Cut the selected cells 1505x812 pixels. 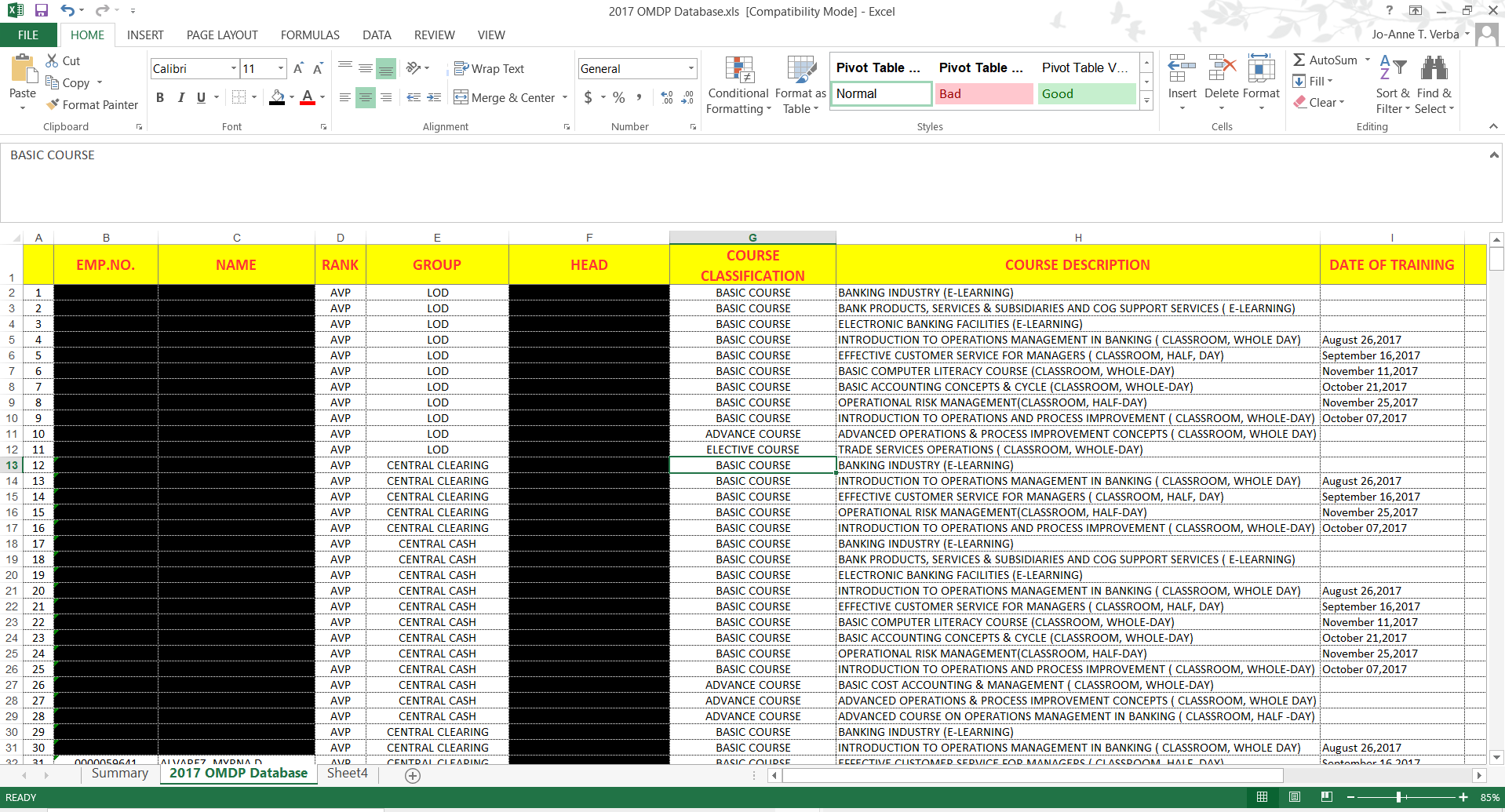pyautogui.click(x=63, y=60)
